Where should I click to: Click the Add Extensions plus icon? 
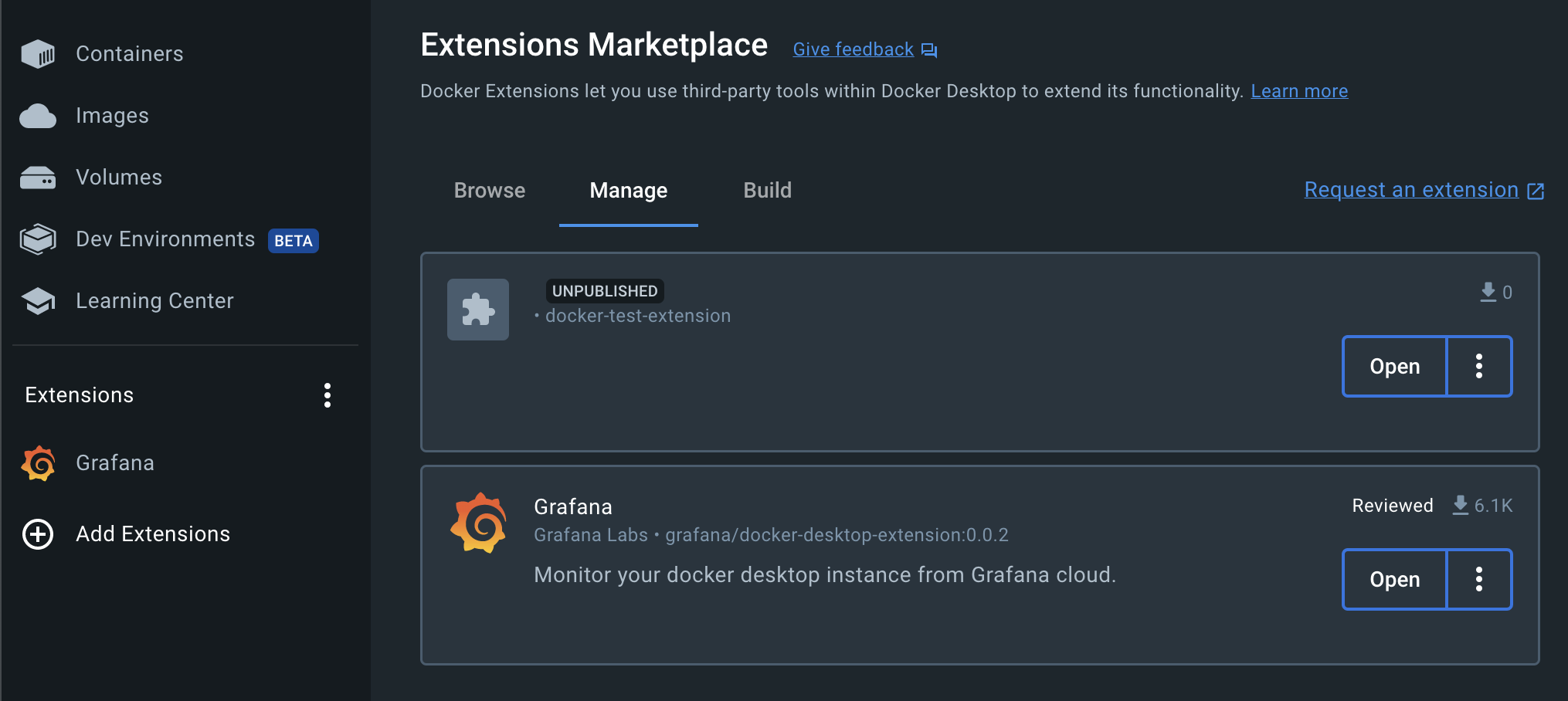coord(38,534)
